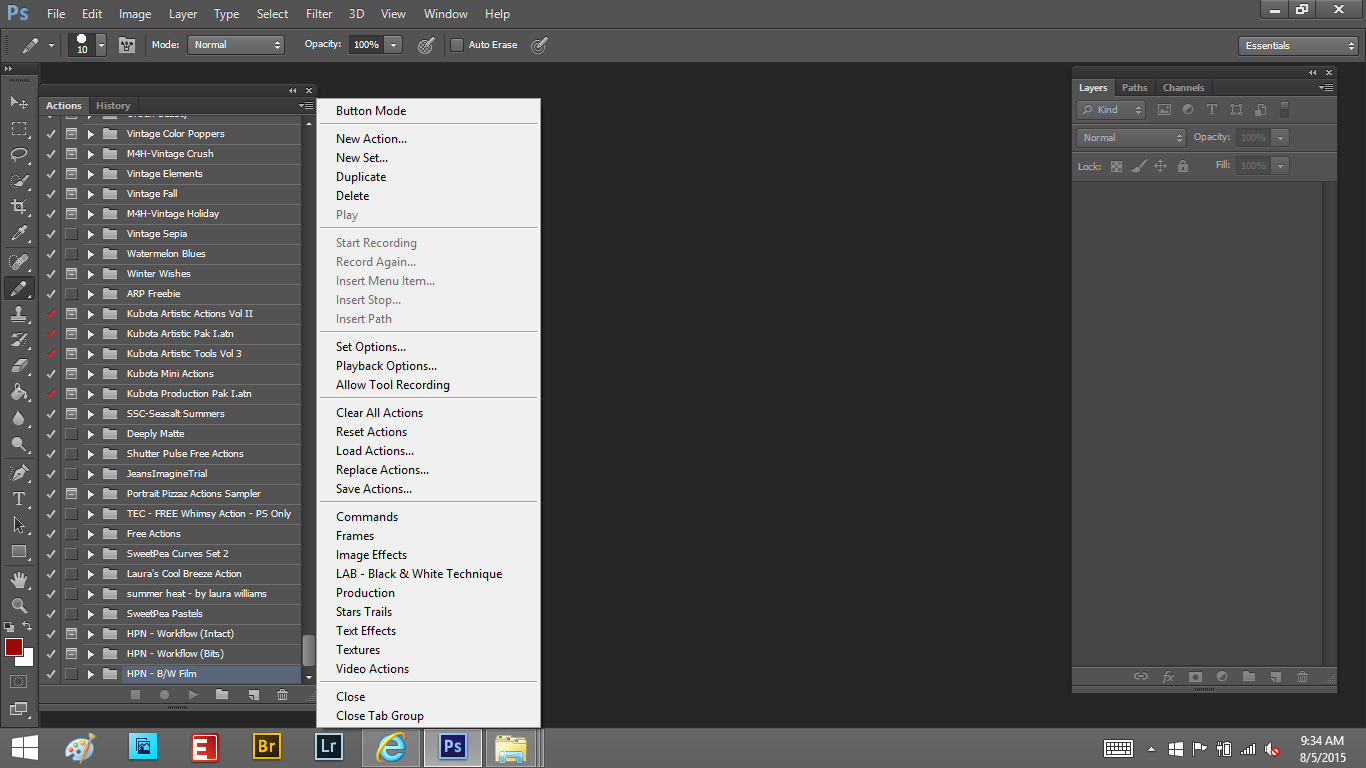Select the Path Selection tool

click(x=19, y=524)
